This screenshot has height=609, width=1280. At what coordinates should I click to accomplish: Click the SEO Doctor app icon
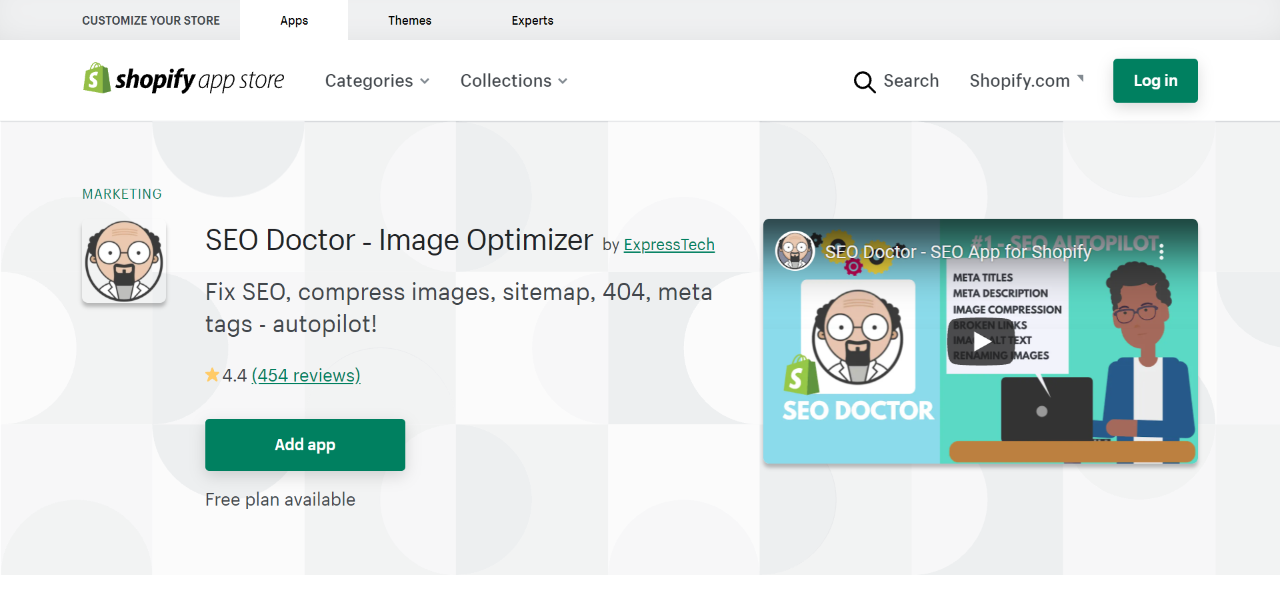(x=124, y=262)
